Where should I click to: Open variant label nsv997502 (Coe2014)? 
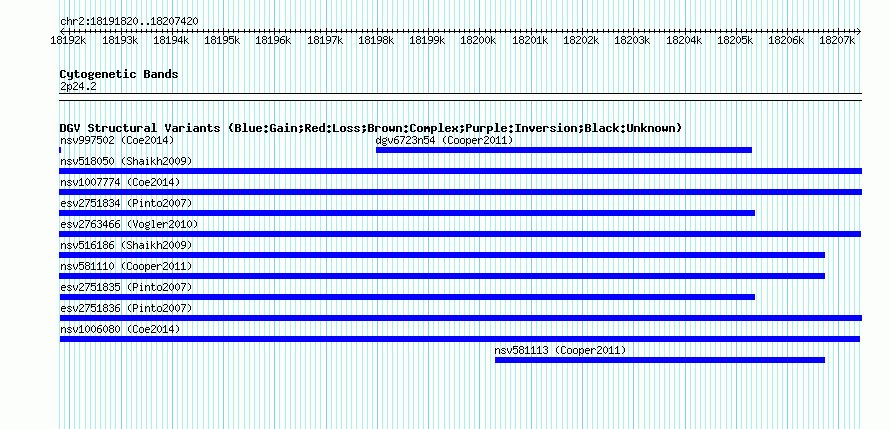point(117,140)
